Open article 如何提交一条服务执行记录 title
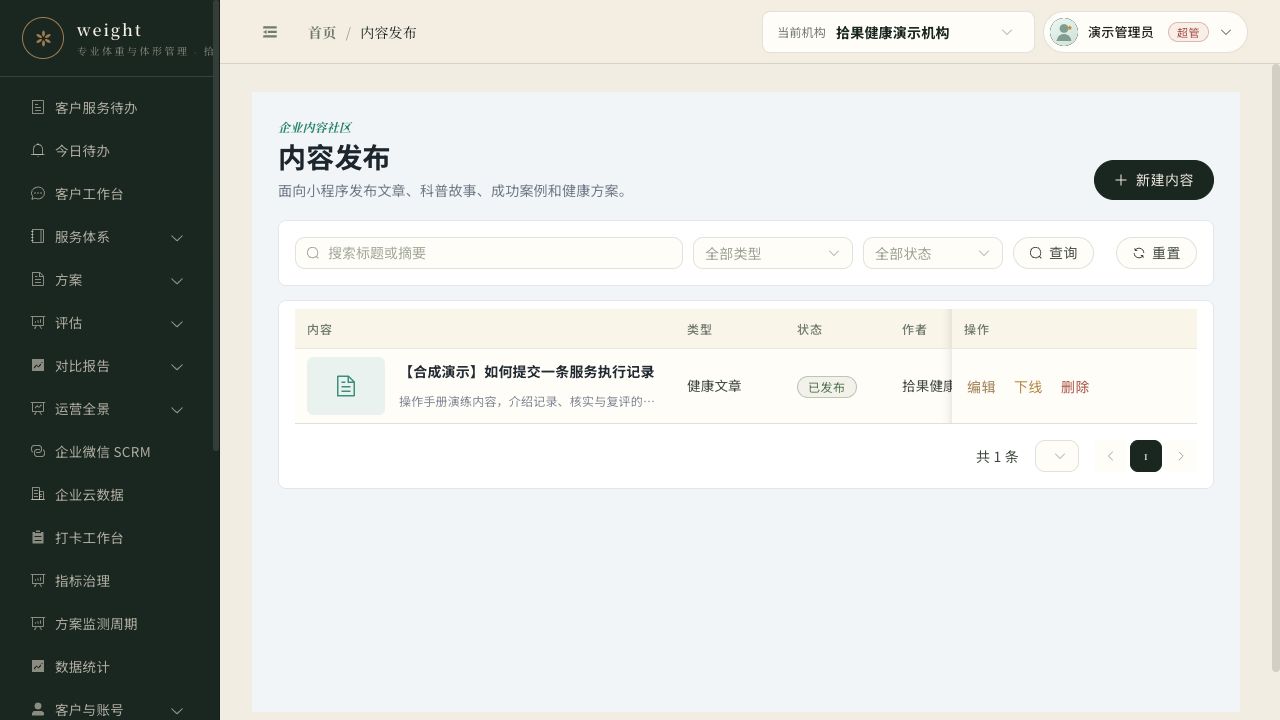This screenshot has height=720, width=1280. [x=527, y=372]
